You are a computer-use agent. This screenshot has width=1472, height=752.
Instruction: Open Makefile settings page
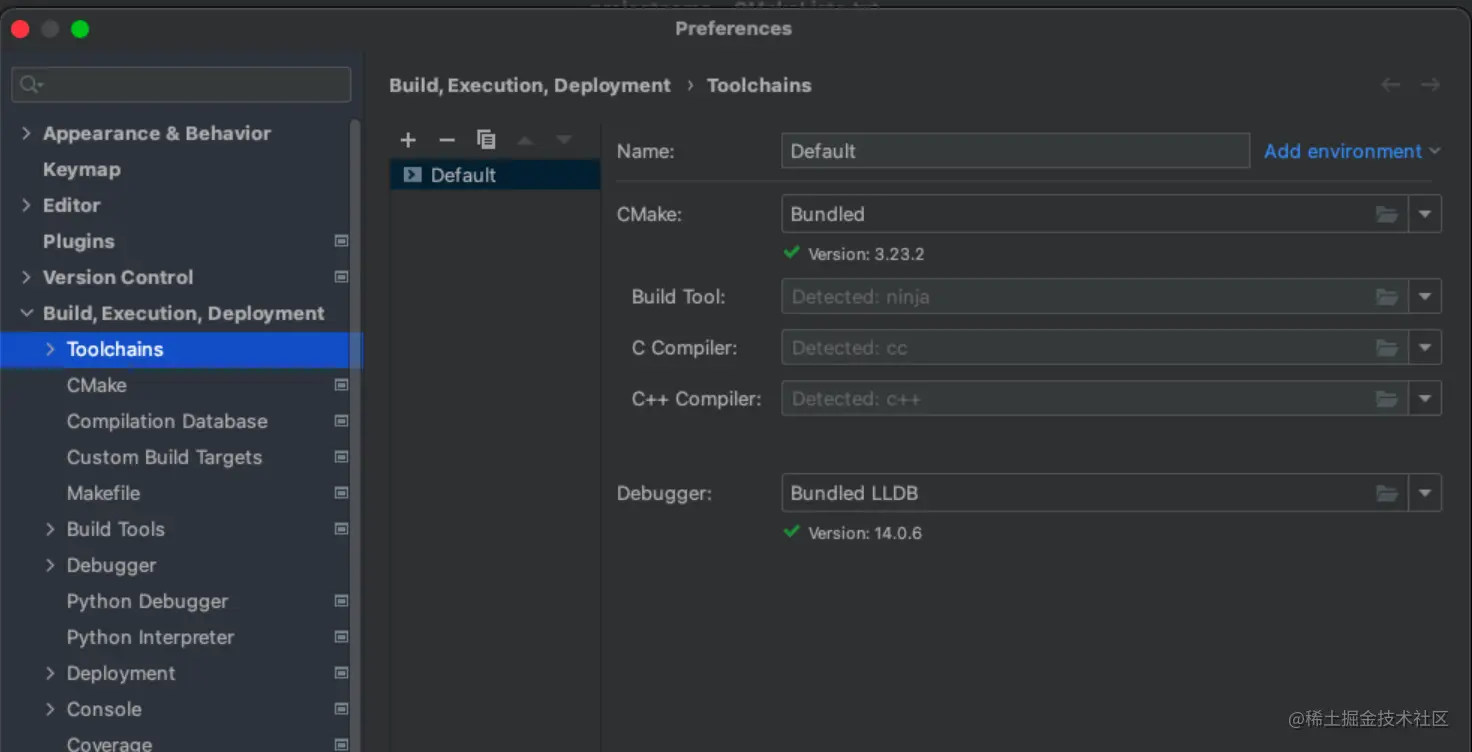pos(104,493)
